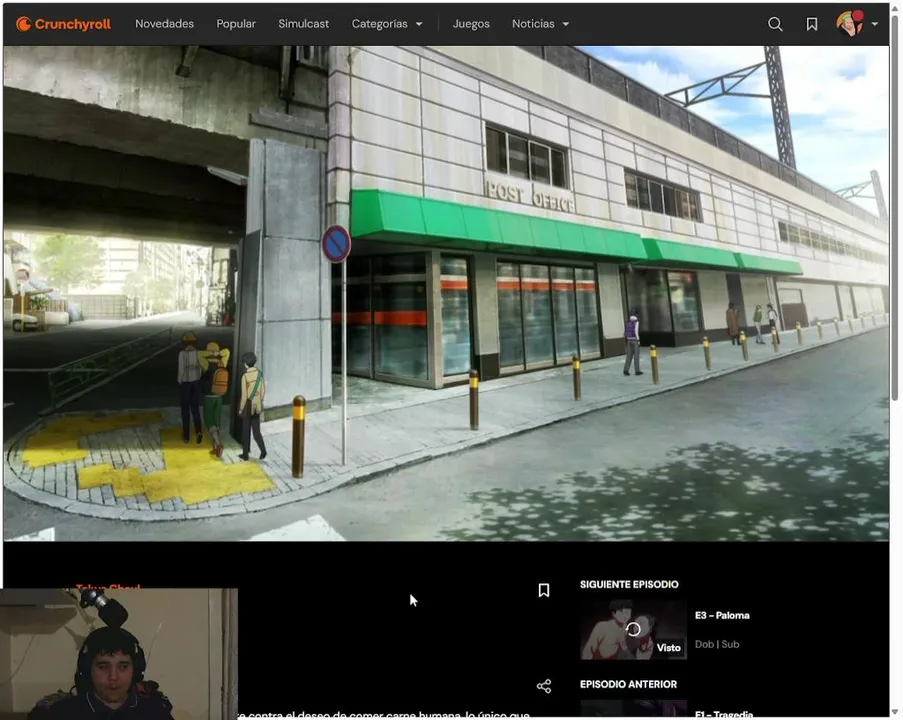
Task: Click the EPISODIO ANTERIOR heading
Action: [628, 684]
